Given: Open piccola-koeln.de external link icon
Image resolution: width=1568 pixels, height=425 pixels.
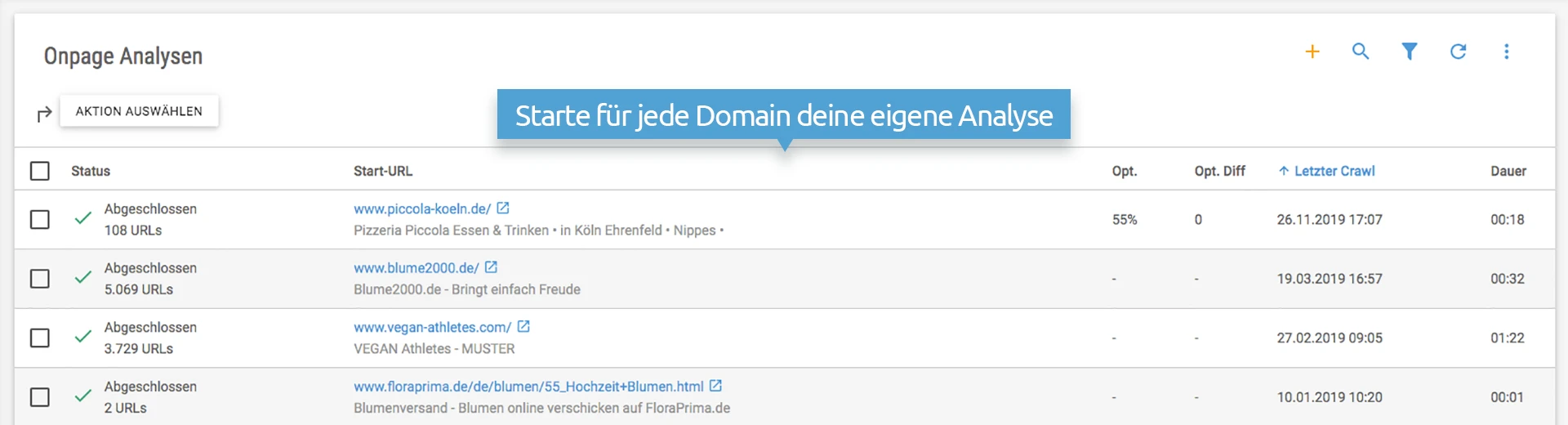Looking at the screenshot, I should (503, 208).
